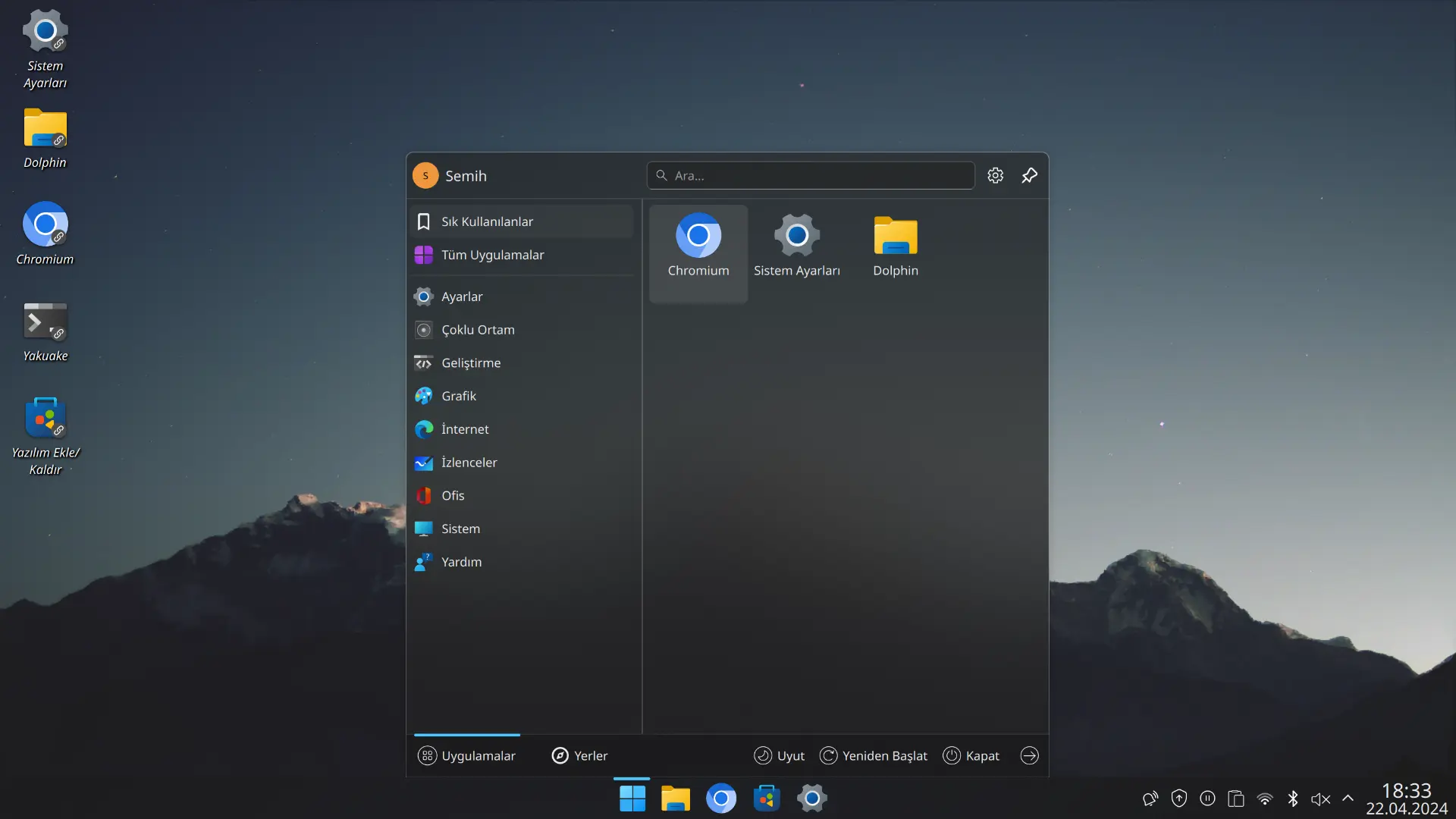
Task: Open the İnternet category
Action: point(522,429)
